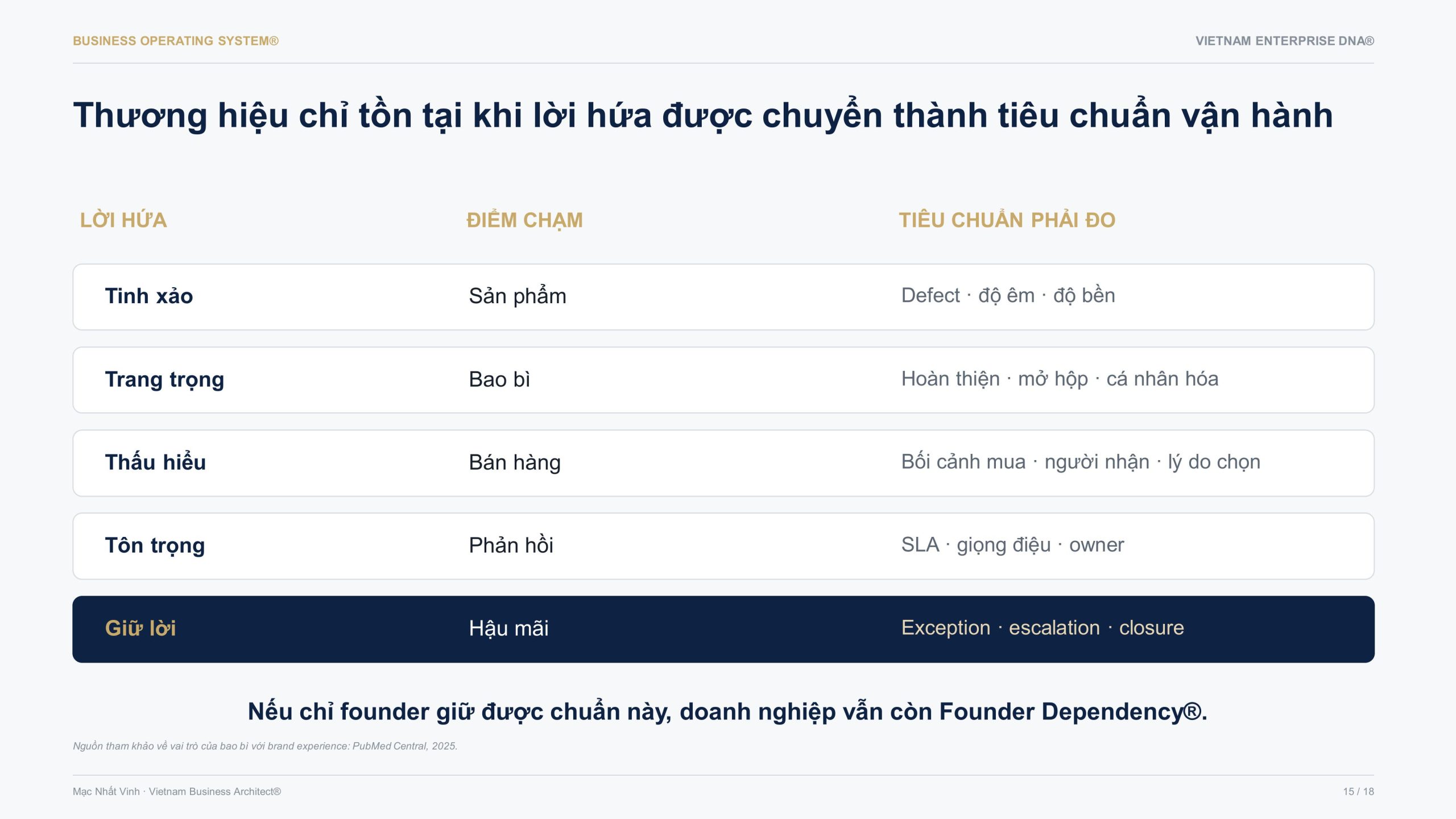Click the BUSINESS OPERATING SYSTEM® header label
Screen dimensions: 1456x819
pyautogui.click(x=176, y=41)
